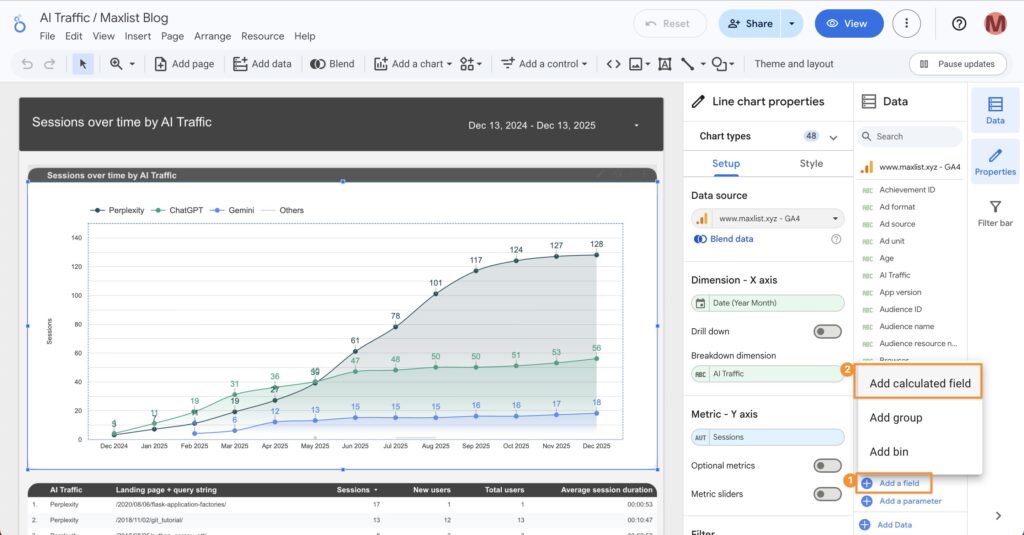Open the zoom level dropdown arrow
Viewport: 1024px width, 535px height.
(x=132, y=64)
